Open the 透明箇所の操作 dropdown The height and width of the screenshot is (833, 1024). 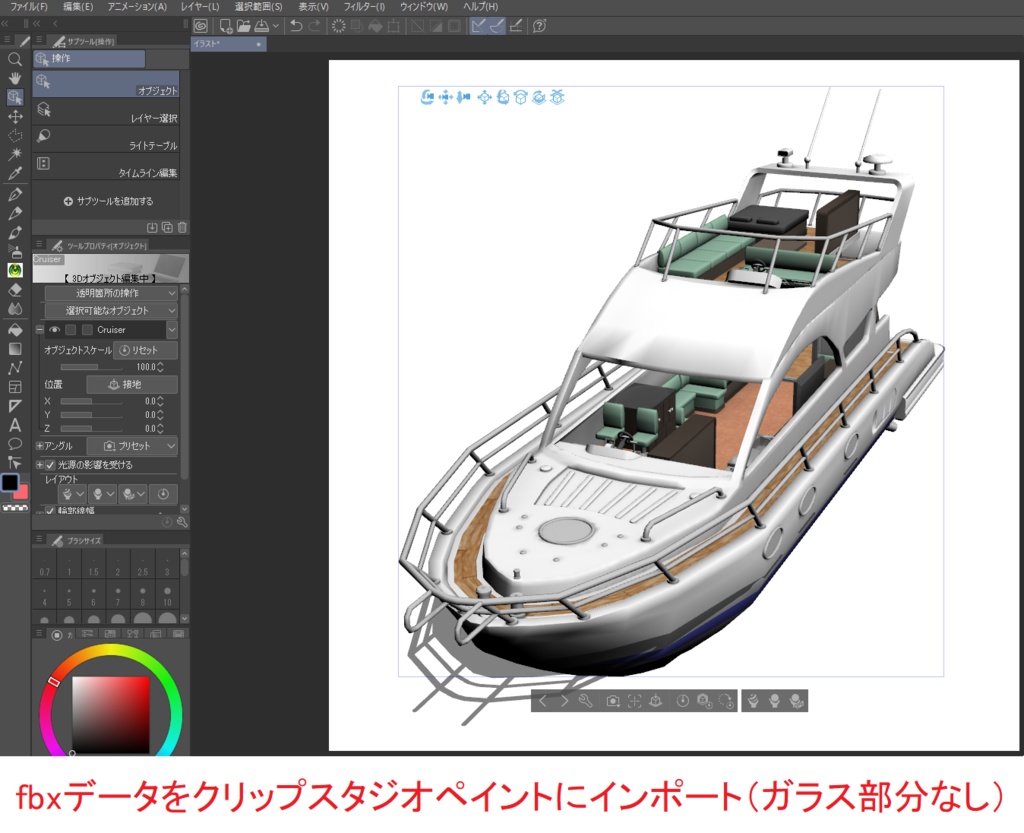click(x=110, y=291)
